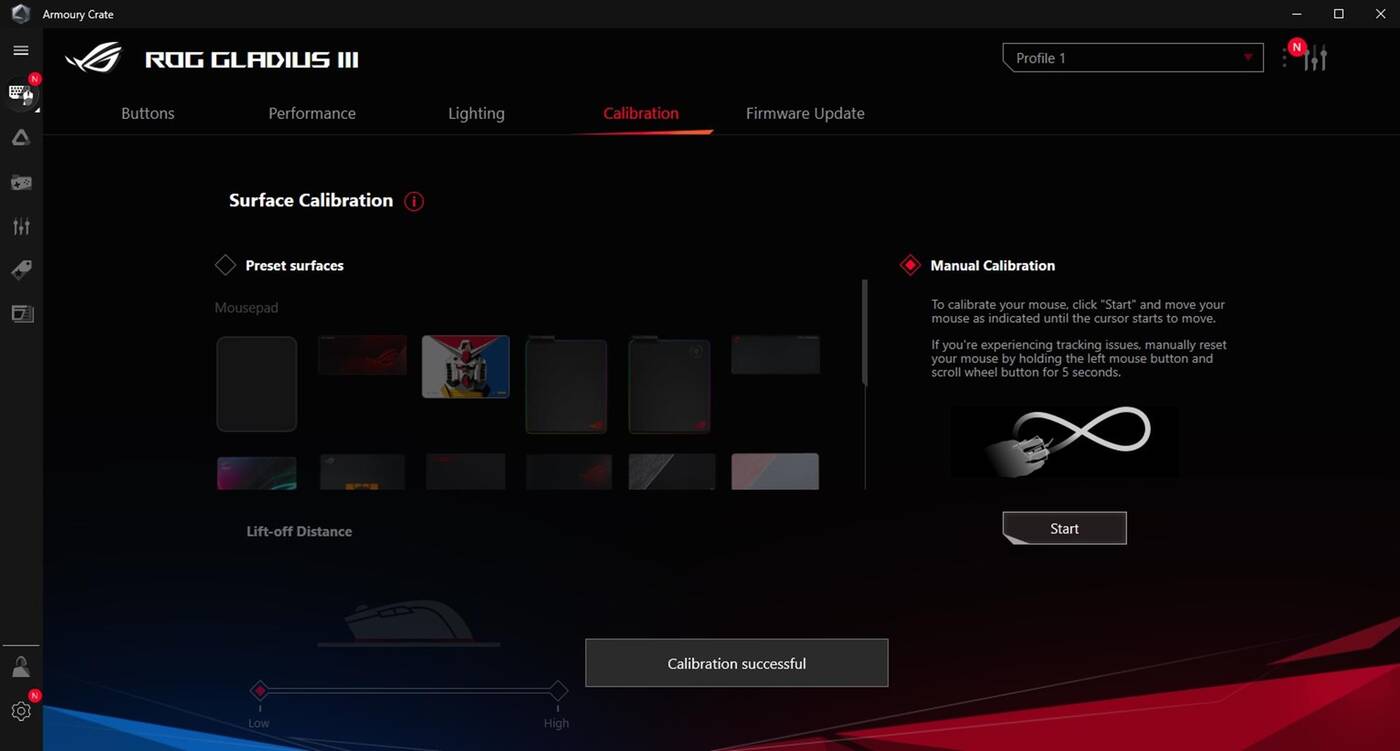Open the user profile icon in sidebar
Image resolution: width=1400 pixels, height=751 pixels.
coord(21,667)
